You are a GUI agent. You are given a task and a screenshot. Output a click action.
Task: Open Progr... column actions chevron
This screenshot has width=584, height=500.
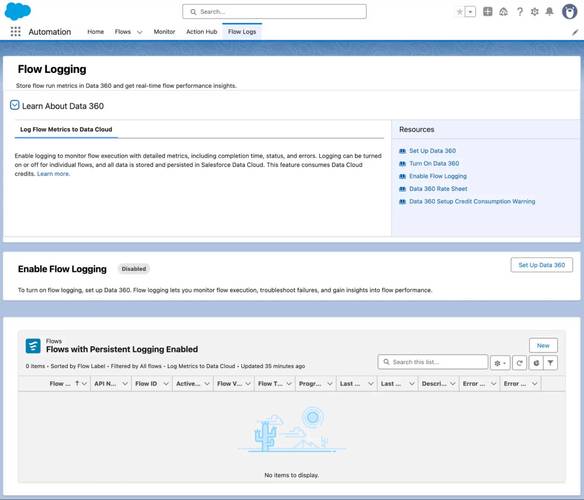(330, 383)
